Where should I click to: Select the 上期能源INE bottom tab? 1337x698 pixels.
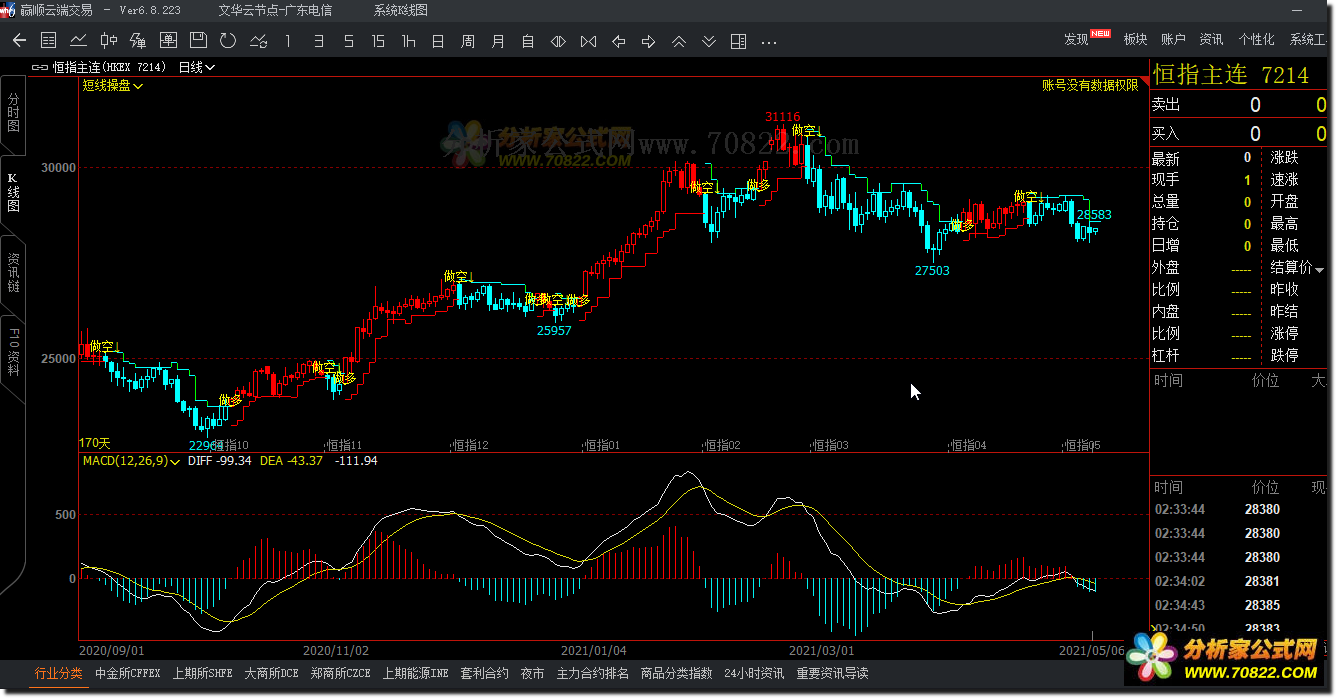point(415,674)
